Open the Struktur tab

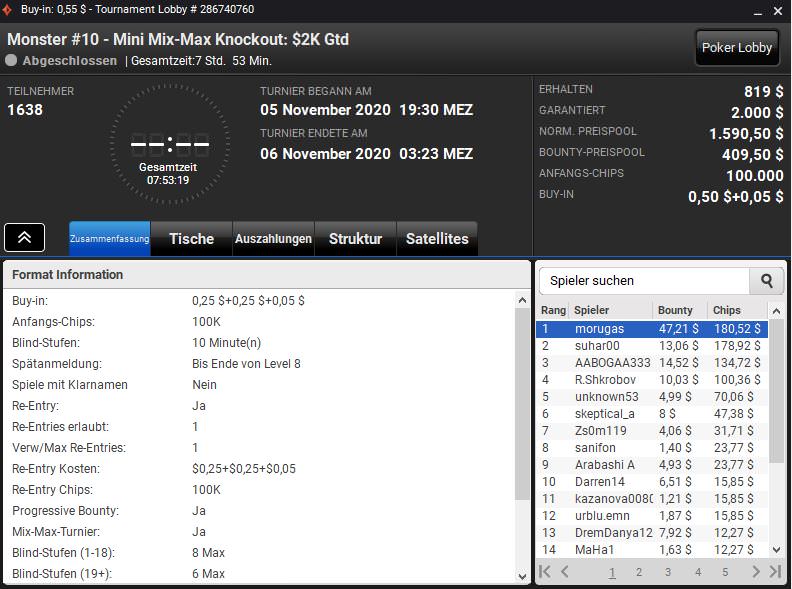click(x=355, y=239)
